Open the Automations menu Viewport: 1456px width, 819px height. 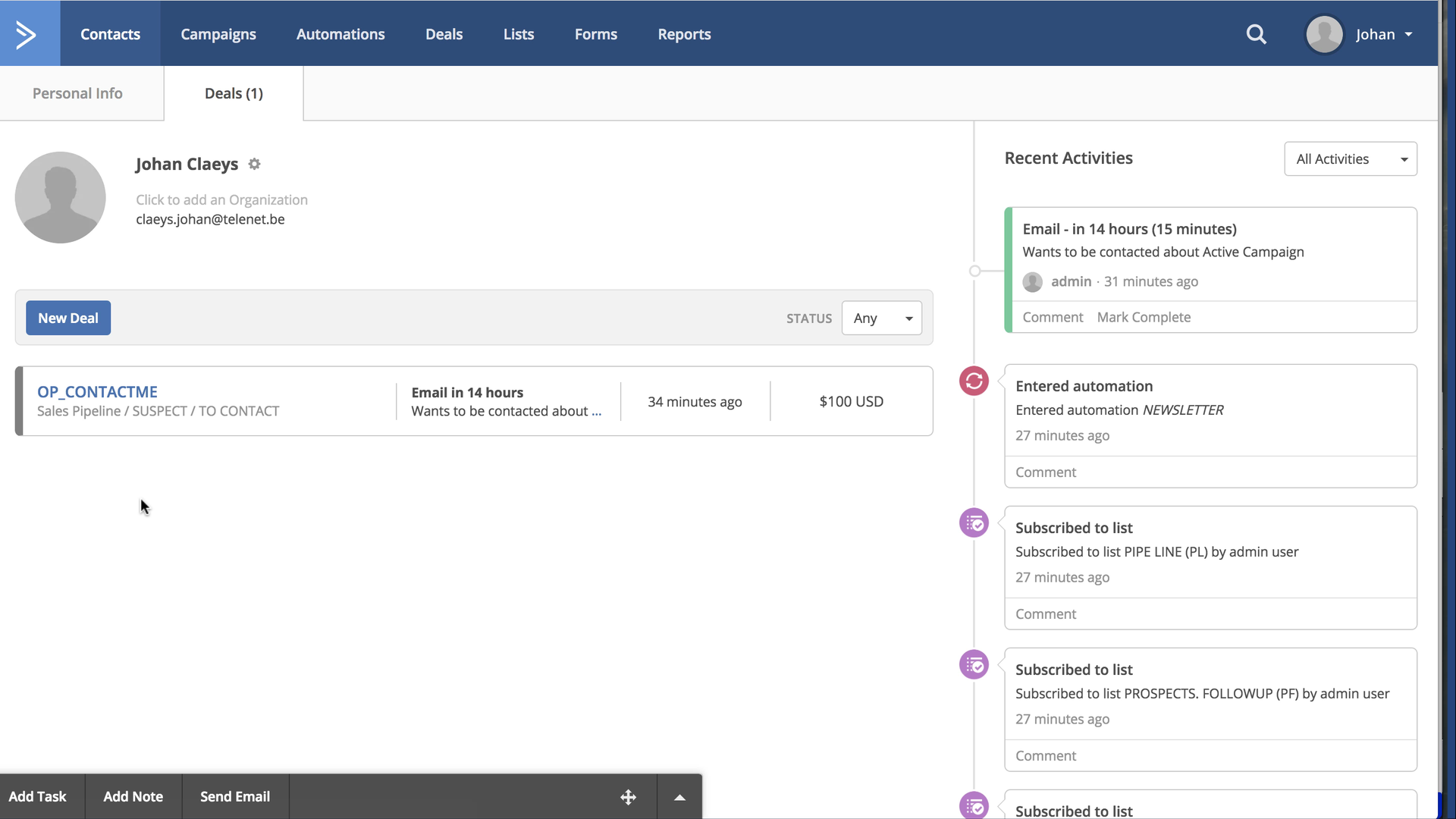tap(340, 34)
